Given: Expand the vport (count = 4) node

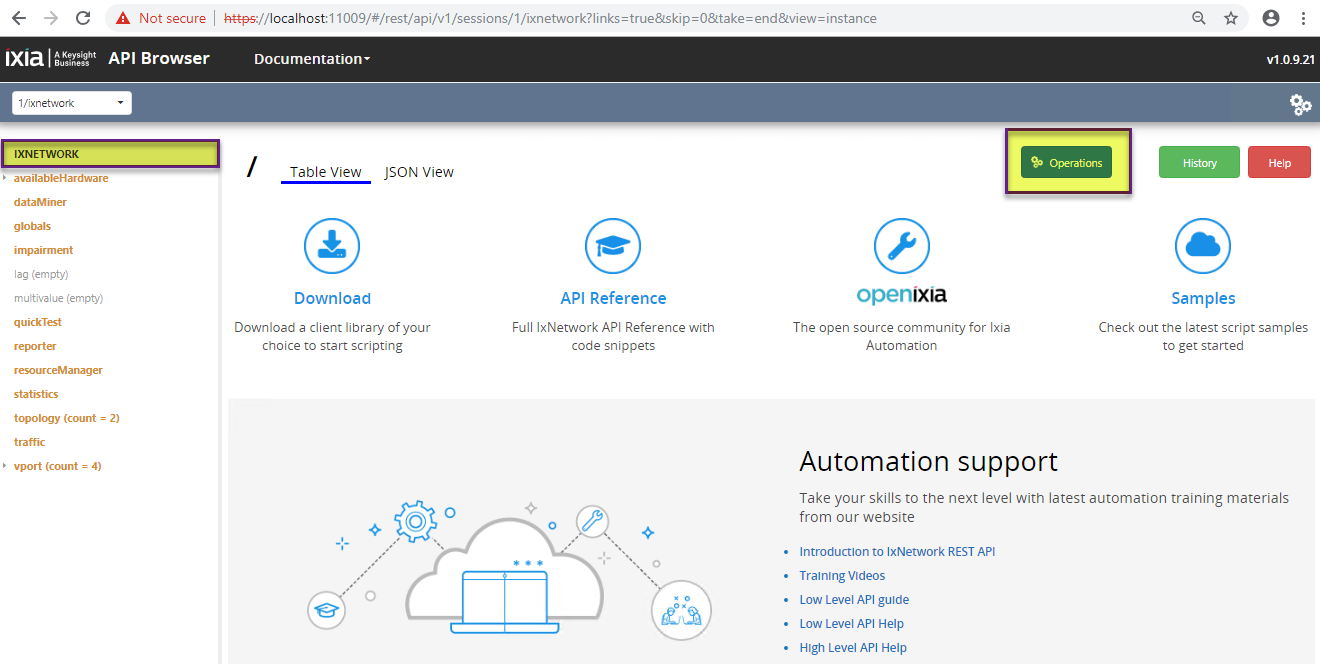Looking at the screenshot, I should coord(5,466).
